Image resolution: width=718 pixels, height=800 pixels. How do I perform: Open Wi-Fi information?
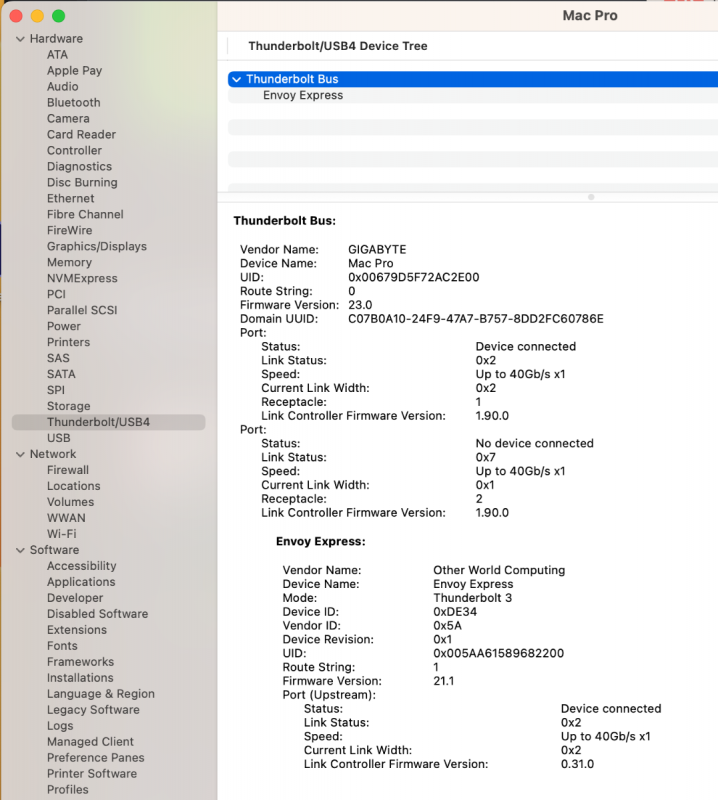tap(62, 534)
